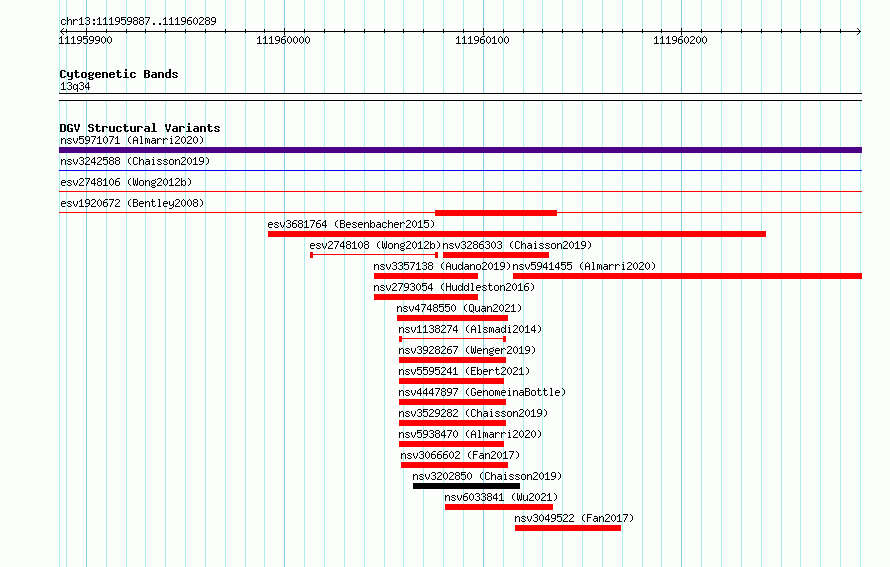890x567 pixels.
Task: Click the 111960100 ruler tick label
Action: click(482, 40)
